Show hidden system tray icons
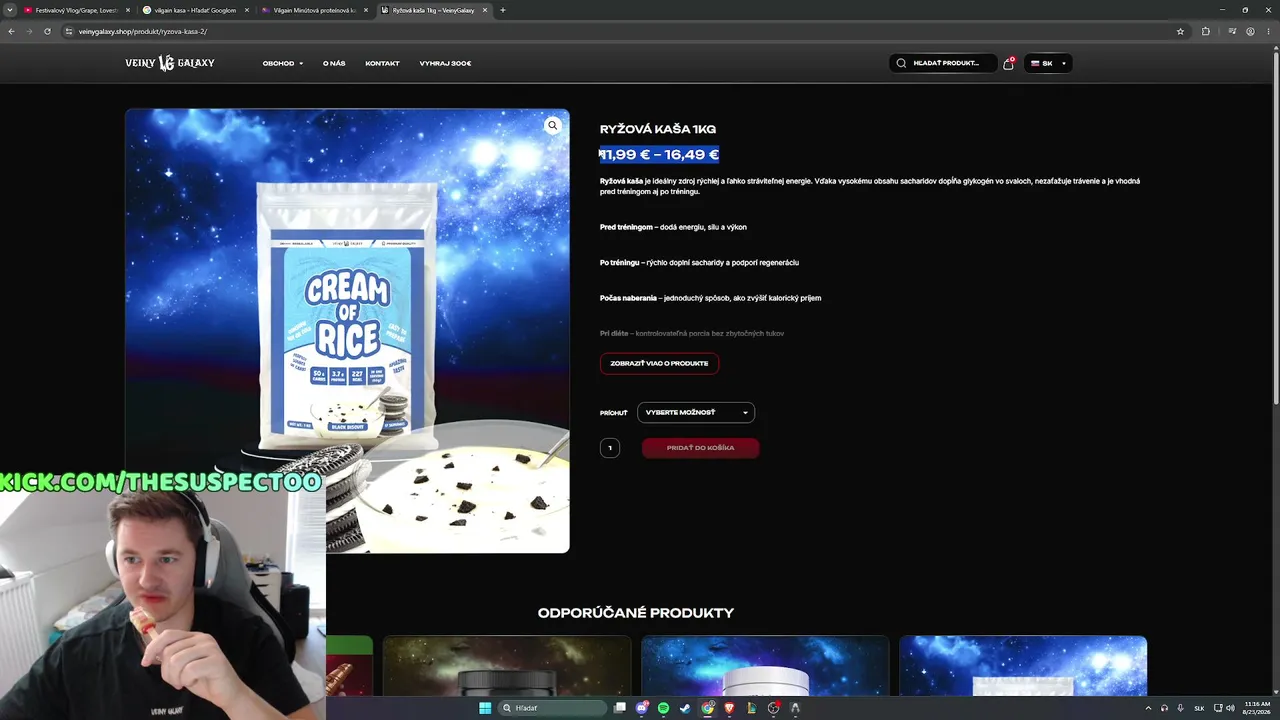The image size is (1280, 720). point(1148,708)
